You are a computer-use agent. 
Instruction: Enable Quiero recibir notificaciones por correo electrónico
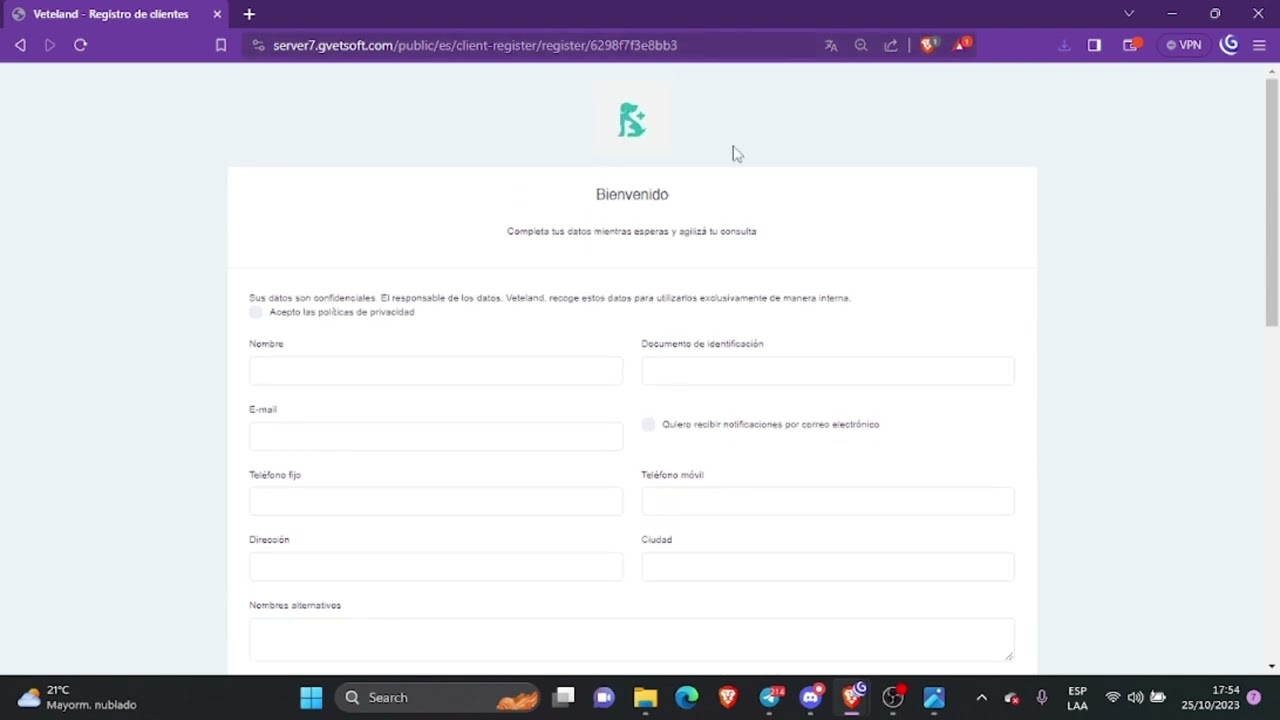(x=648, y=424)
